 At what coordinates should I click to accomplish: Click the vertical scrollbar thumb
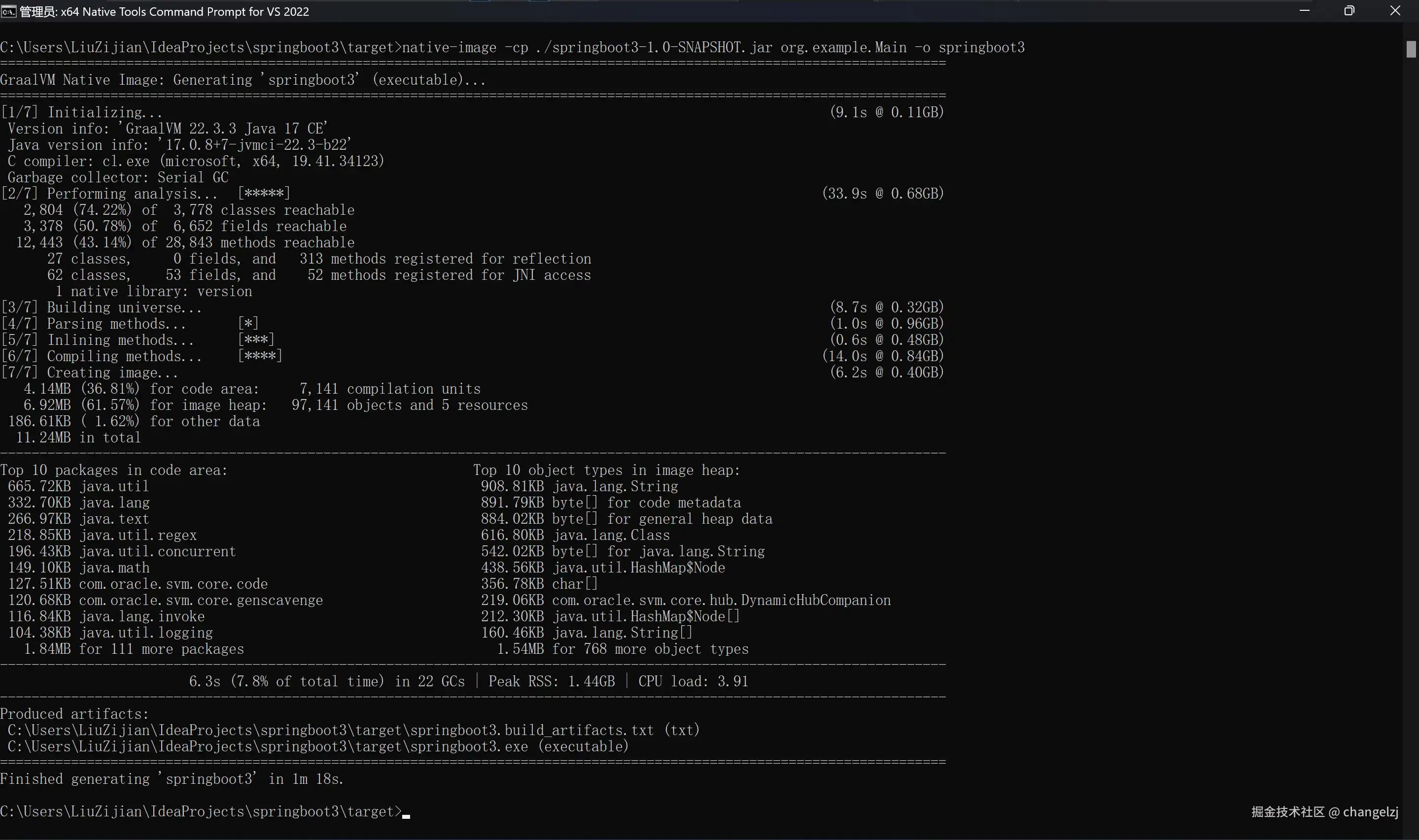[1411, 49]
